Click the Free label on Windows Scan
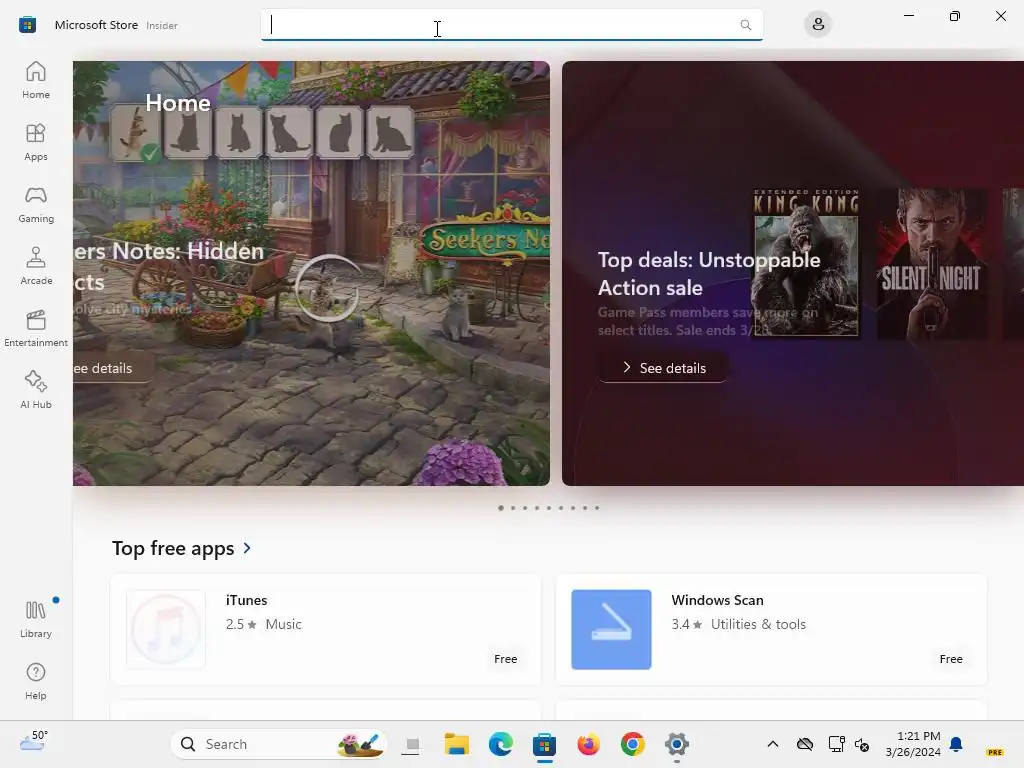 [x=951, y=659]
